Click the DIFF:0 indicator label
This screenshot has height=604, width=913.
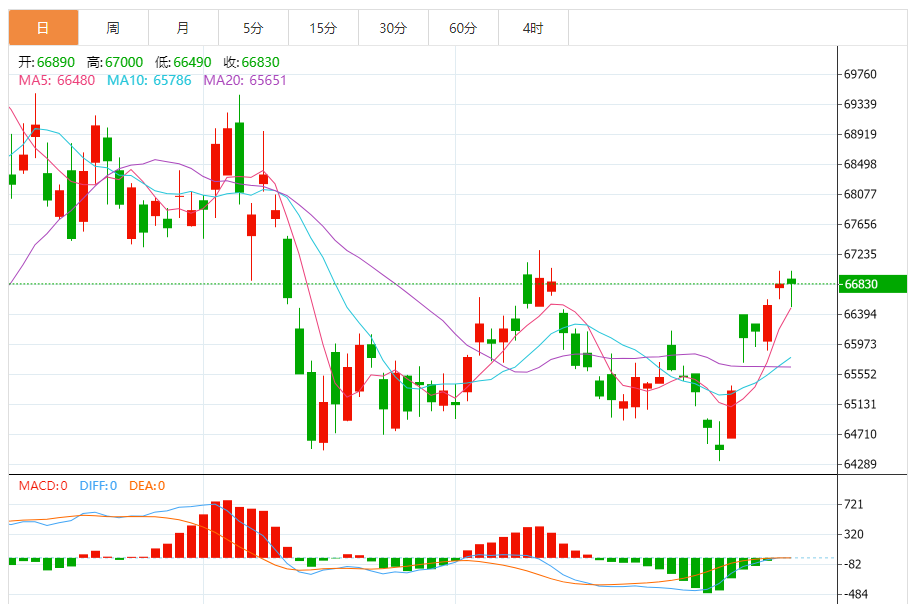[x=98, y=486]
